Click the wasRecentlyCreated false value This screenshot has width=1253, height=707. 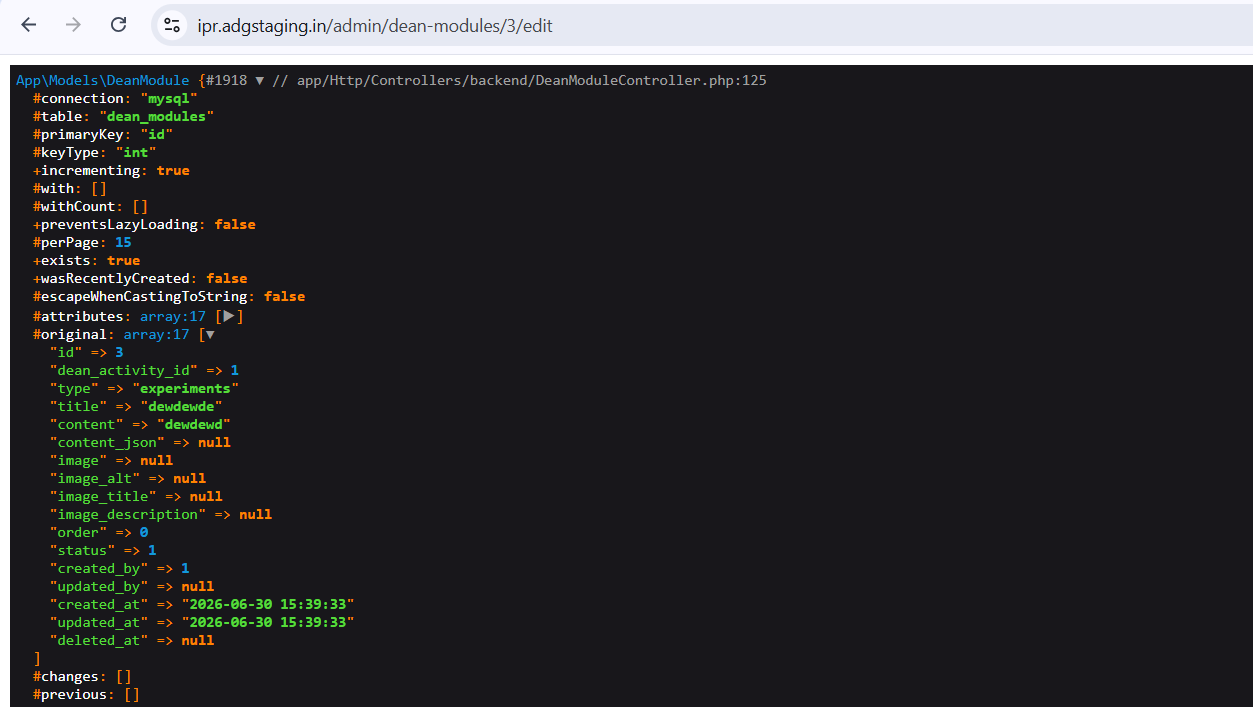tap(227, 278)
